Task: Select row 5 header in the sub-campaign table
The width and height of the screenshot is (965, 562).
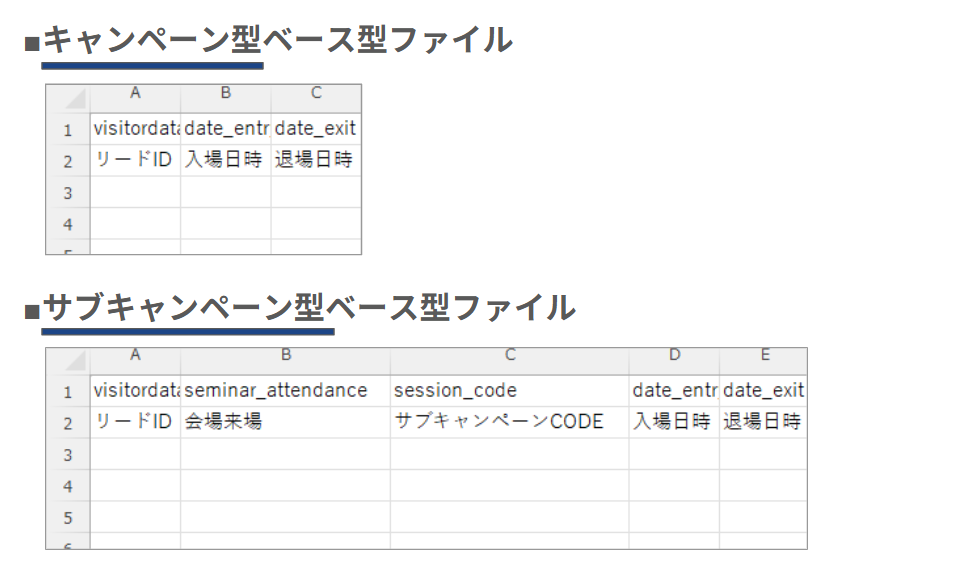Action: tap(68, 518)
